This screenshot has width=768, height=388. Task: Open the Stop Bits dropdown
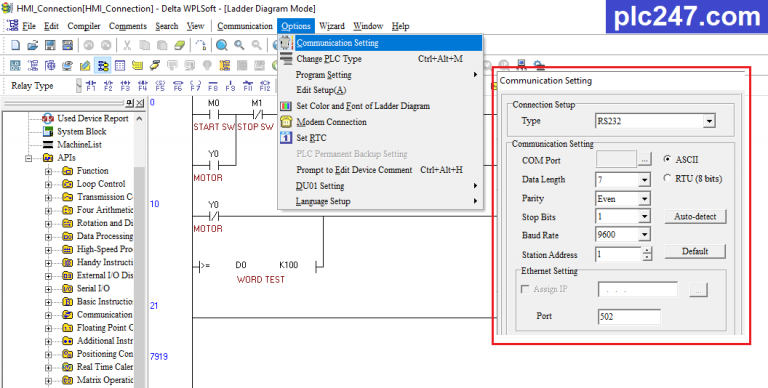coord(645,217)
